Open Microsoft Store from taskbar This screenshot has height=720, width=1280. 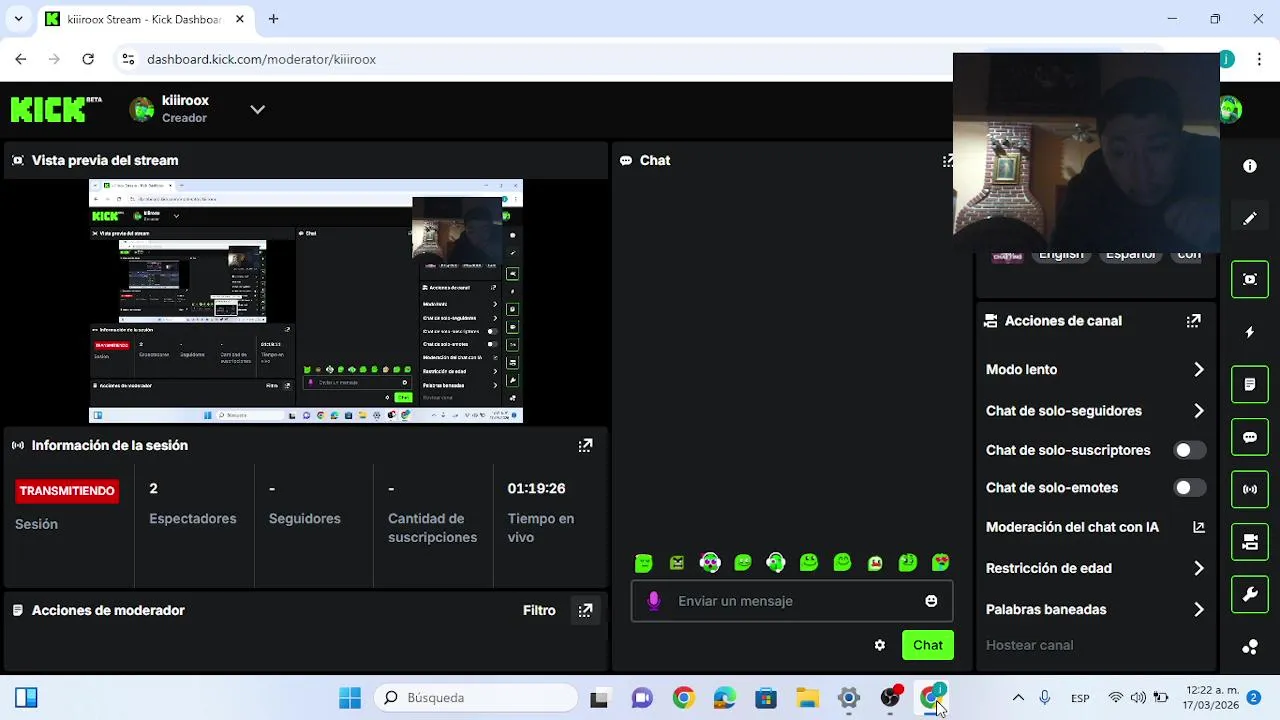tap(766, 698)
